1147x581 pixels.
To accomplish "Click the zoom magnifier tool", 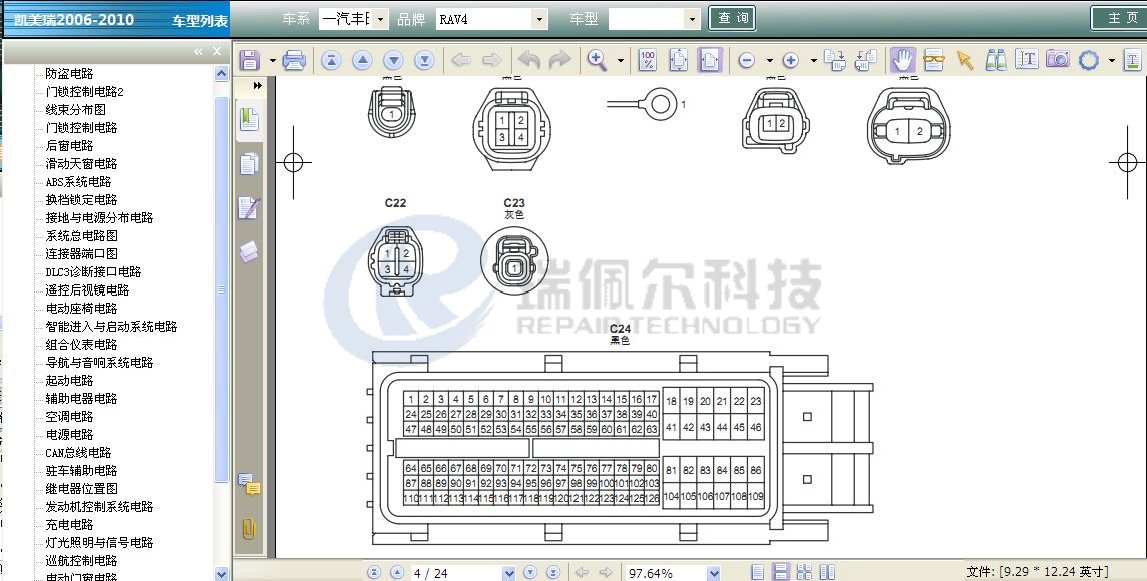I will click(x=598, y=60).
